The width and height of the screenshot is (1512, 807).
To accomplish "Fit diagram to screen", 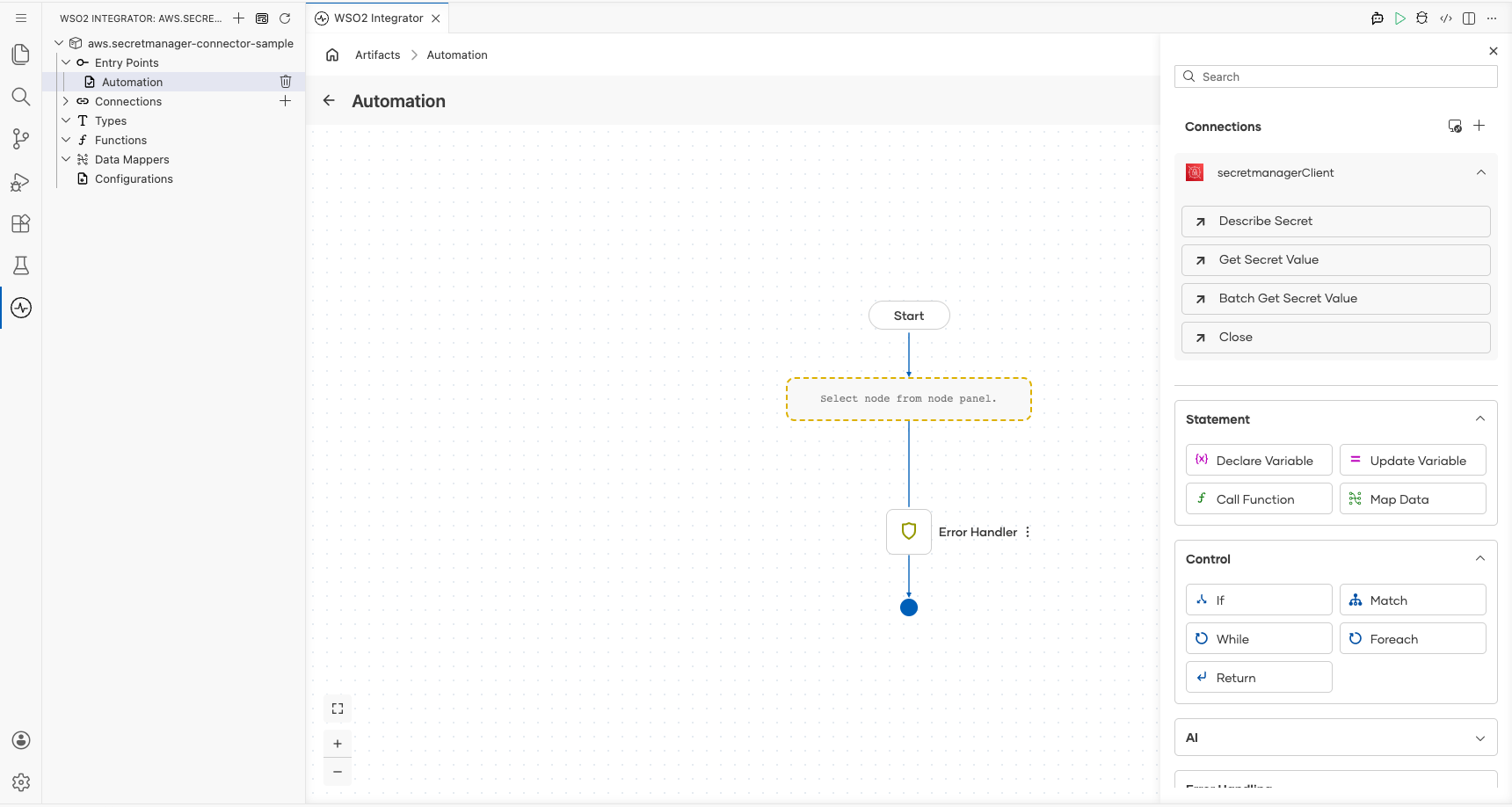I will (x=338, y=709).
